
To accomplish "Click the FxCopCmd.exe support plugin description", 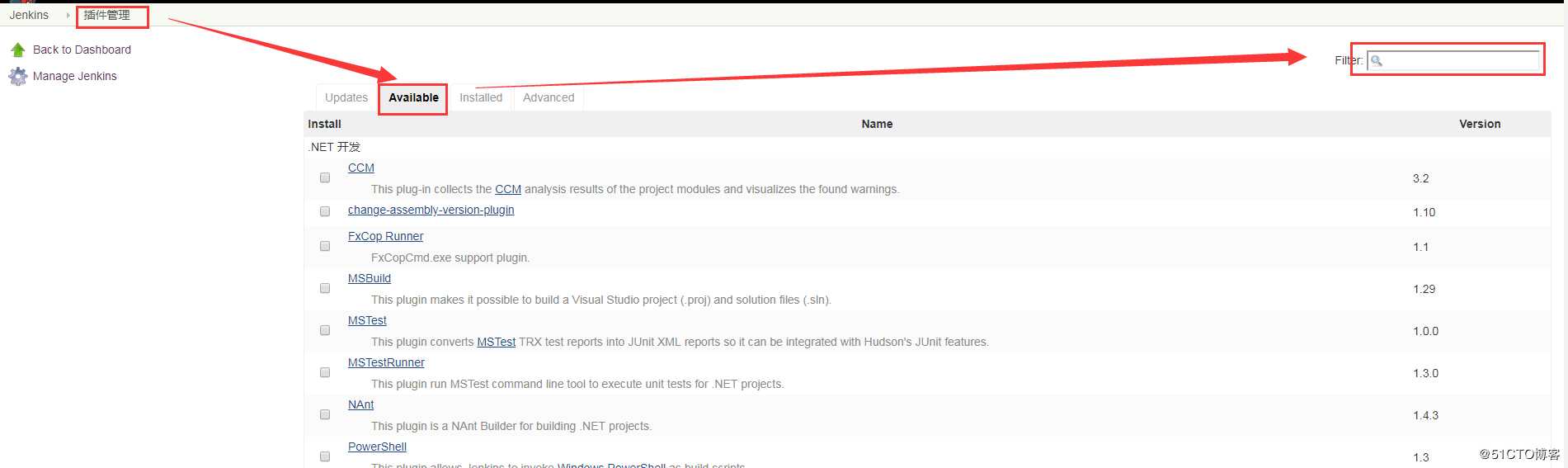I will click(x=450, y=258).
